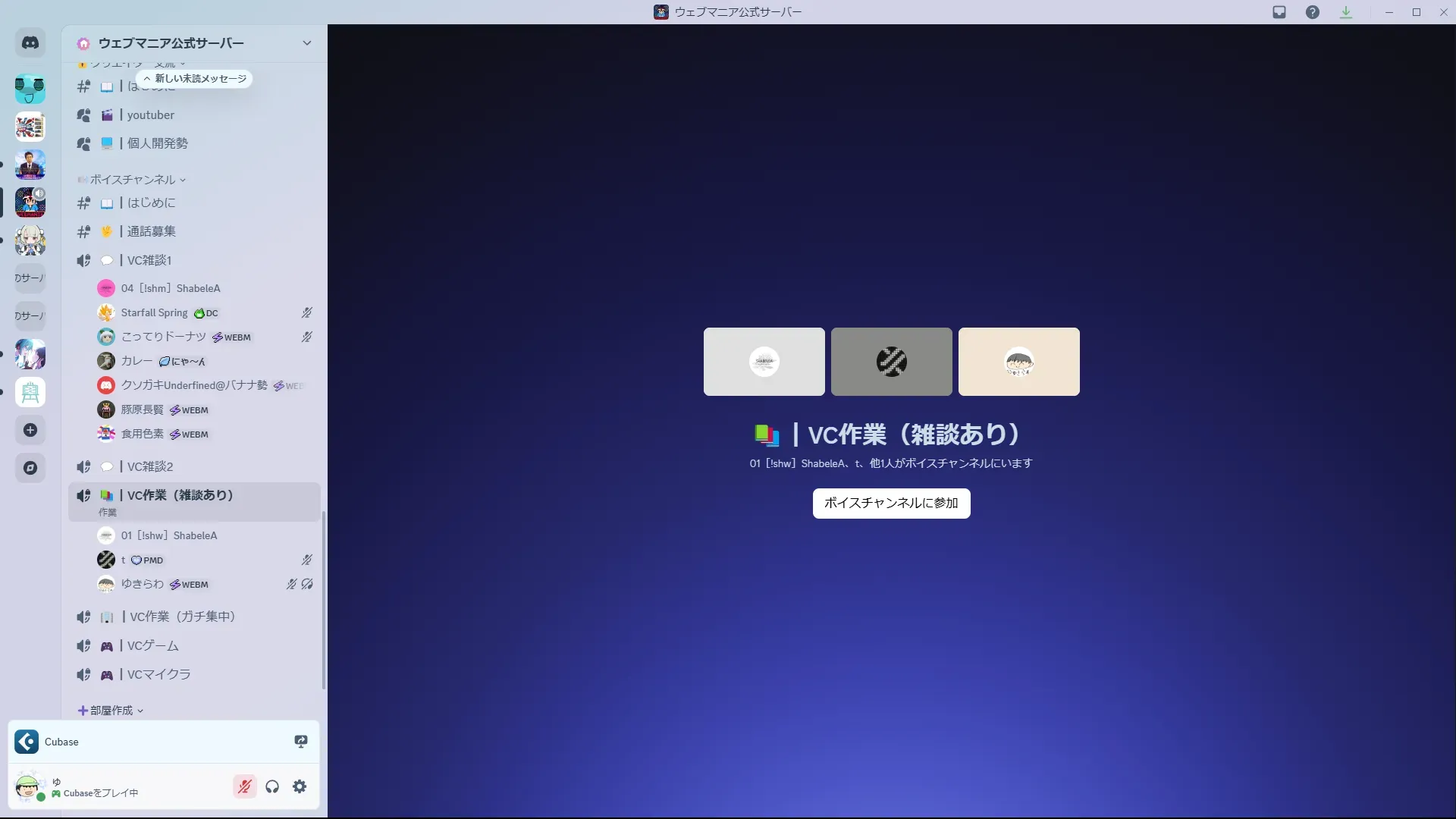Open the 通話募集 text channel

pos(152,231)
